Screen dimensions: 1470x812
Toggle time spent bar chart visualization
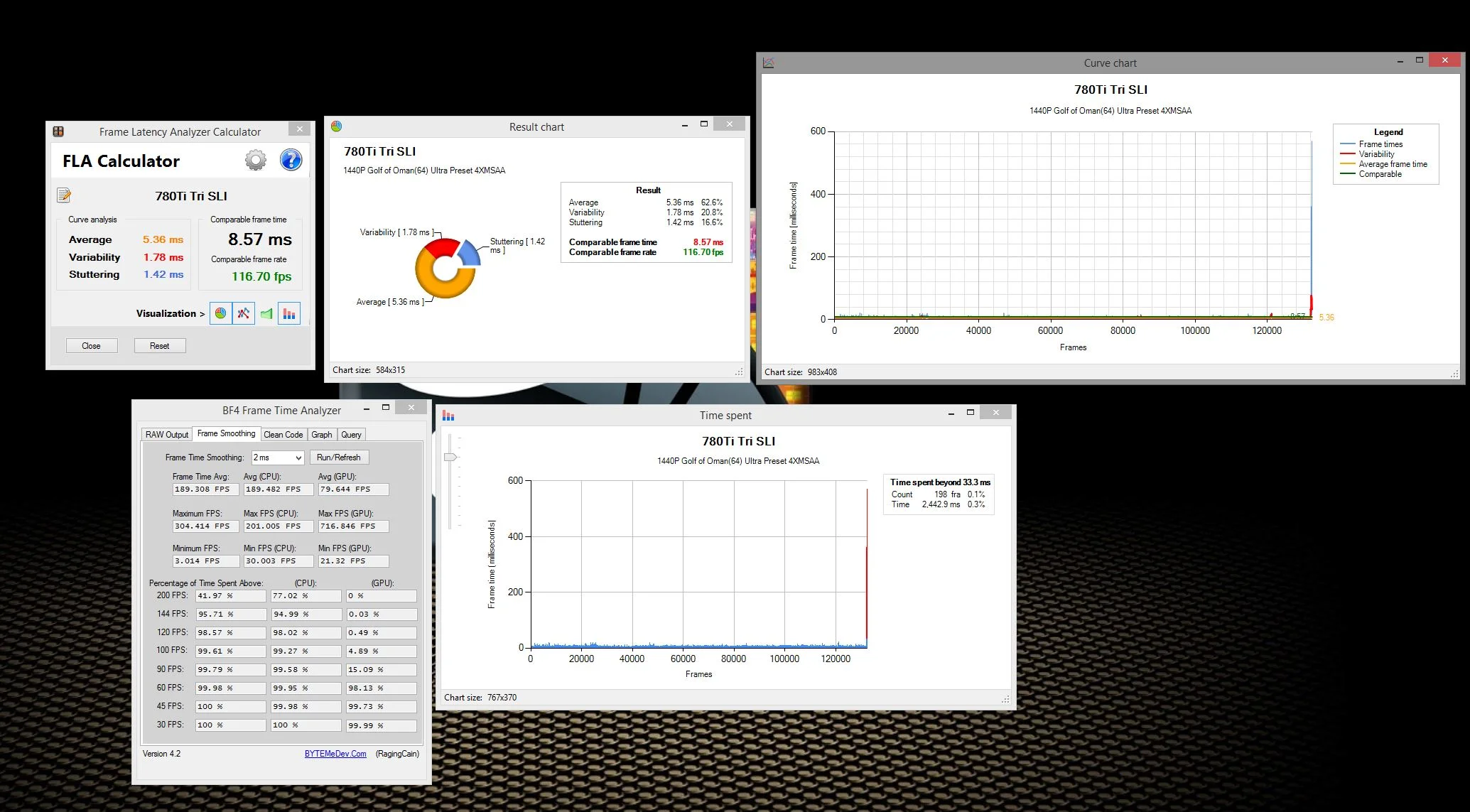(x=289, y=313)
